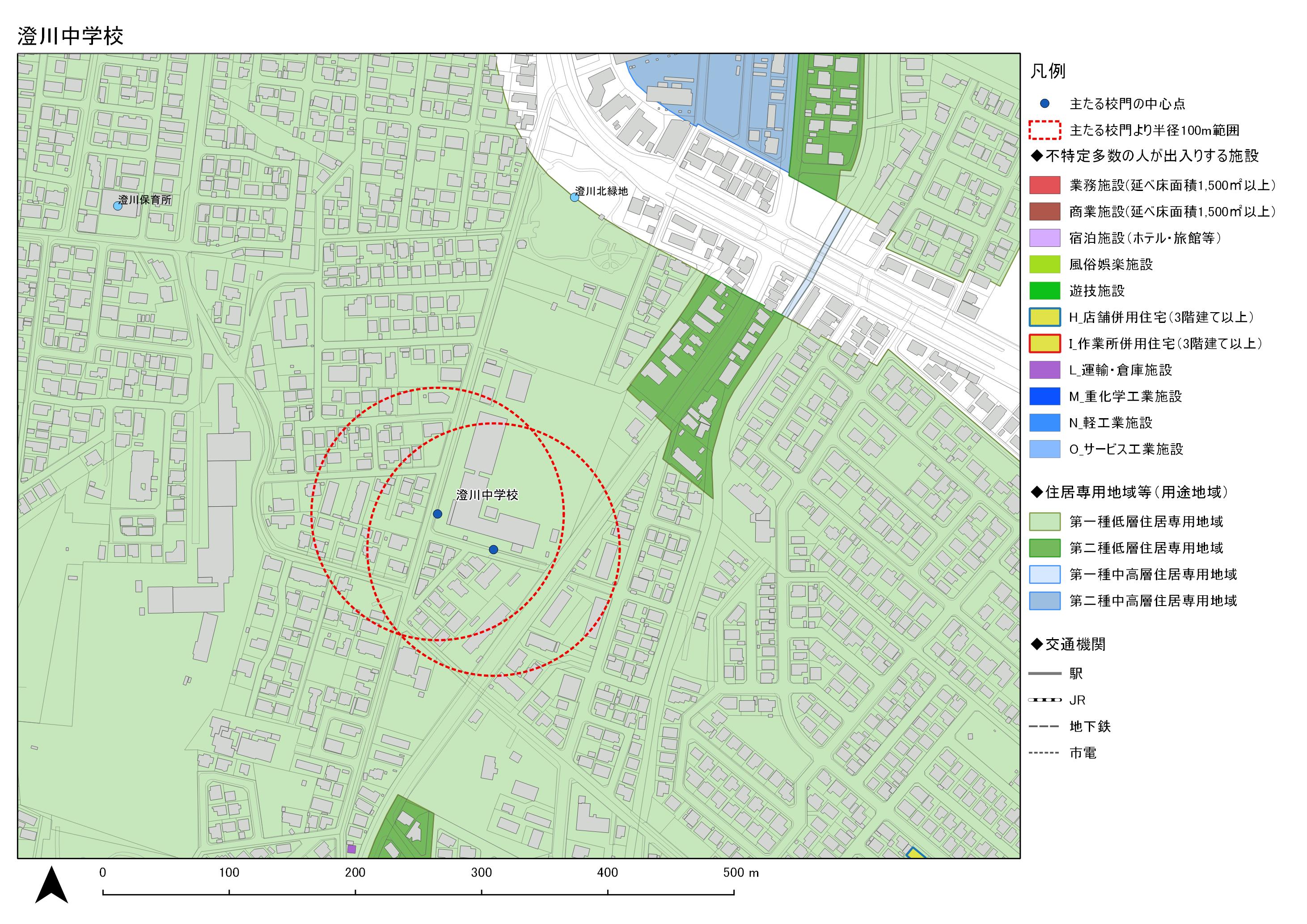The image size is (1307, 924).
Task: Click the L_運輸・倉庫施設 legend label
Action: pos(1120,370)
